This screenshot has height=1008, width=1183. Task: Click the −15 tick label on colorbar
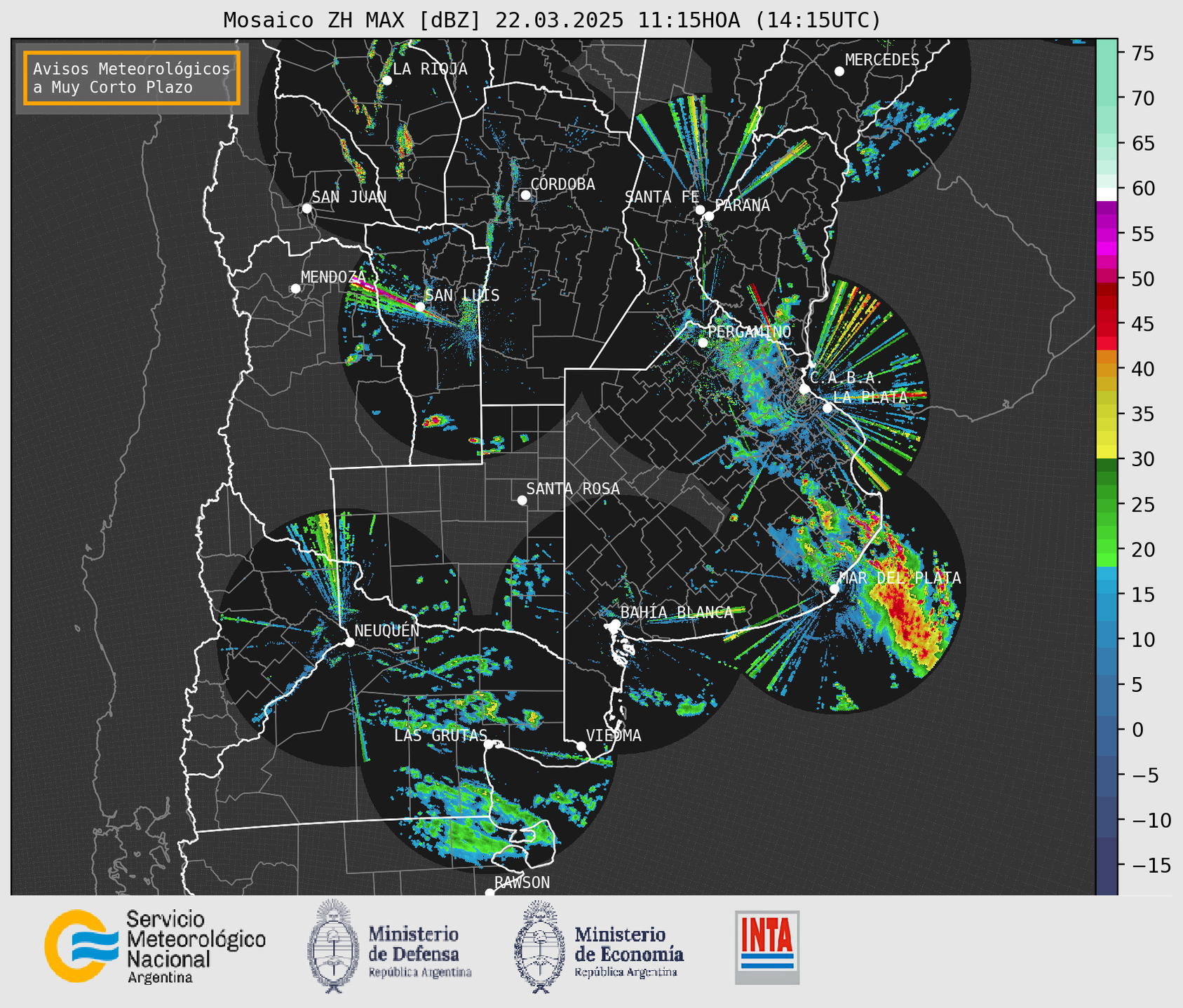pyautogui.click(x=1151, y=865)
